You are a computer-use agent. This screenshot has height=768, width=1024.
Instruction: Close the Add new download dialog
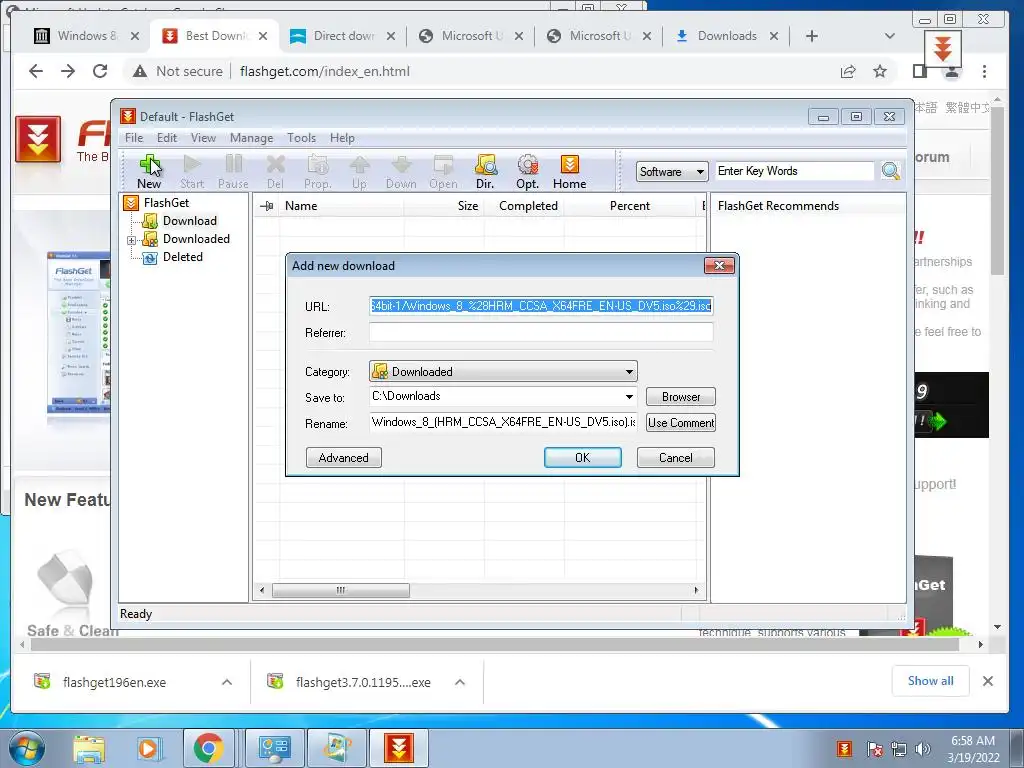719,265
